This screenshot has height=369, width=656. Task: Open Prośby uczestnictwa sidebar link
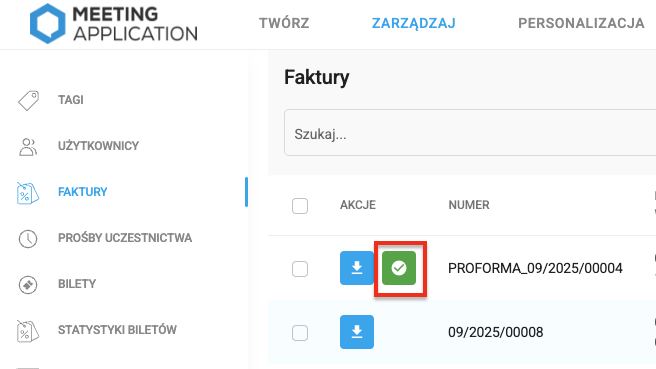(125, 238)
